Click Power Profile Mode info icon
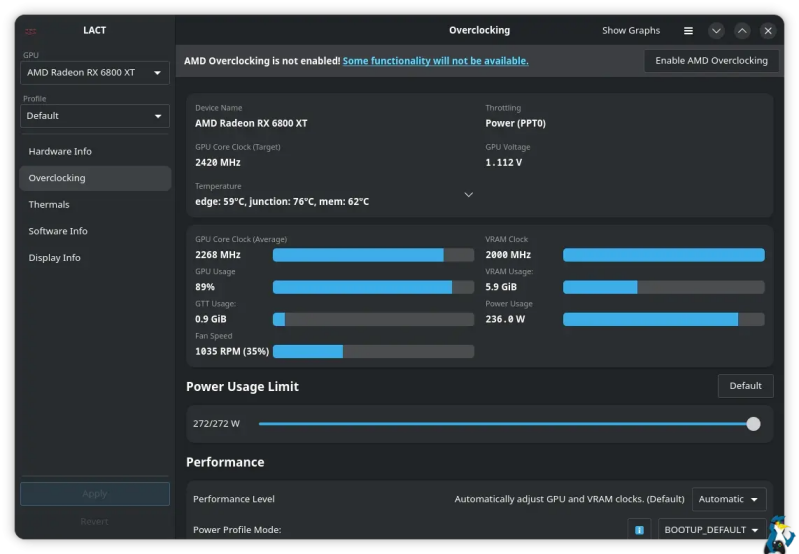The image size is (799, 554). 639,530
